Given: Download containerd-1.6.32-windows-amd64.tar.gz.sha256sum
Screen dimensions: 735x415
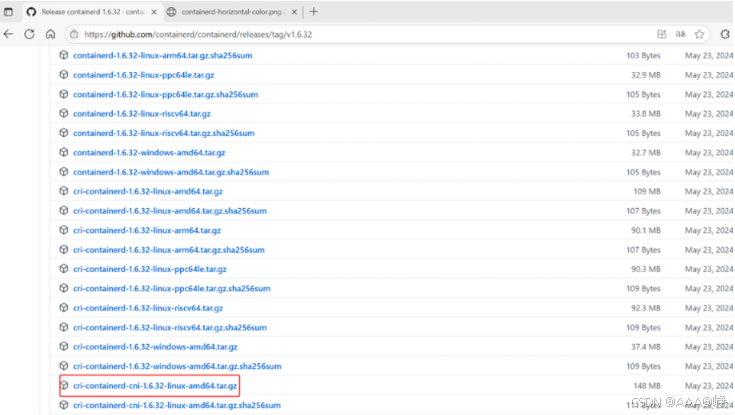Looking at the screenshot, I should pyautogui.click(x=171, y=172).
